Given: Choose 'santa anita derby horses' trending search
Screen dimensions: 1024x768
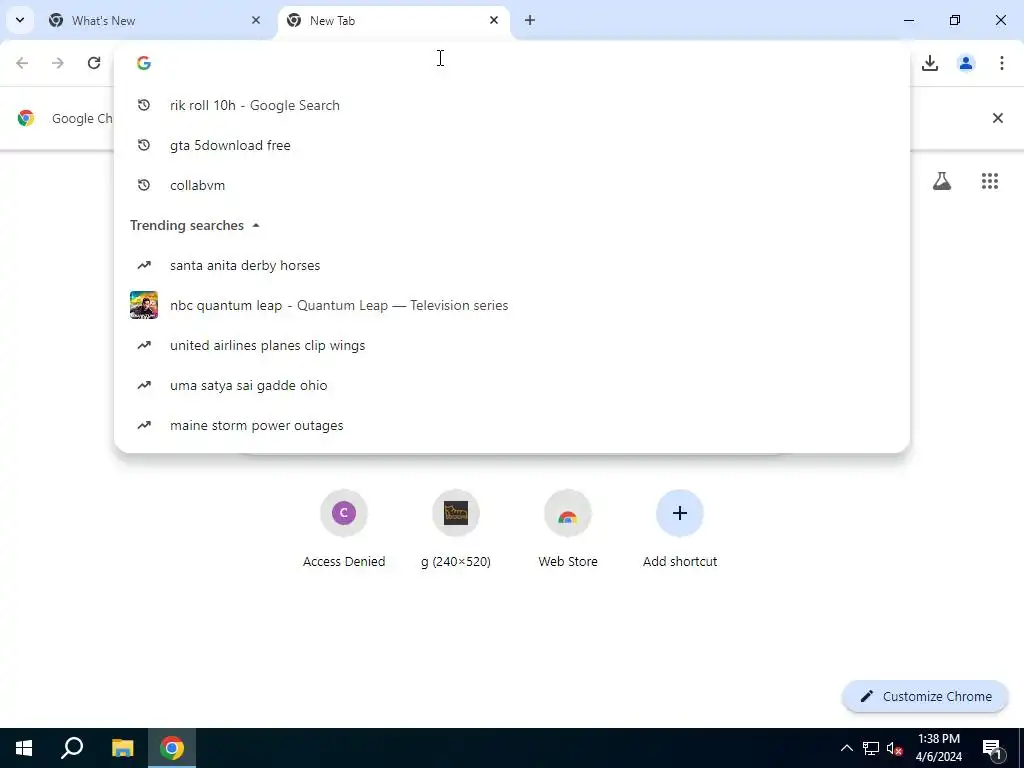Looking at the screenshot, I should tap(512, 265).
